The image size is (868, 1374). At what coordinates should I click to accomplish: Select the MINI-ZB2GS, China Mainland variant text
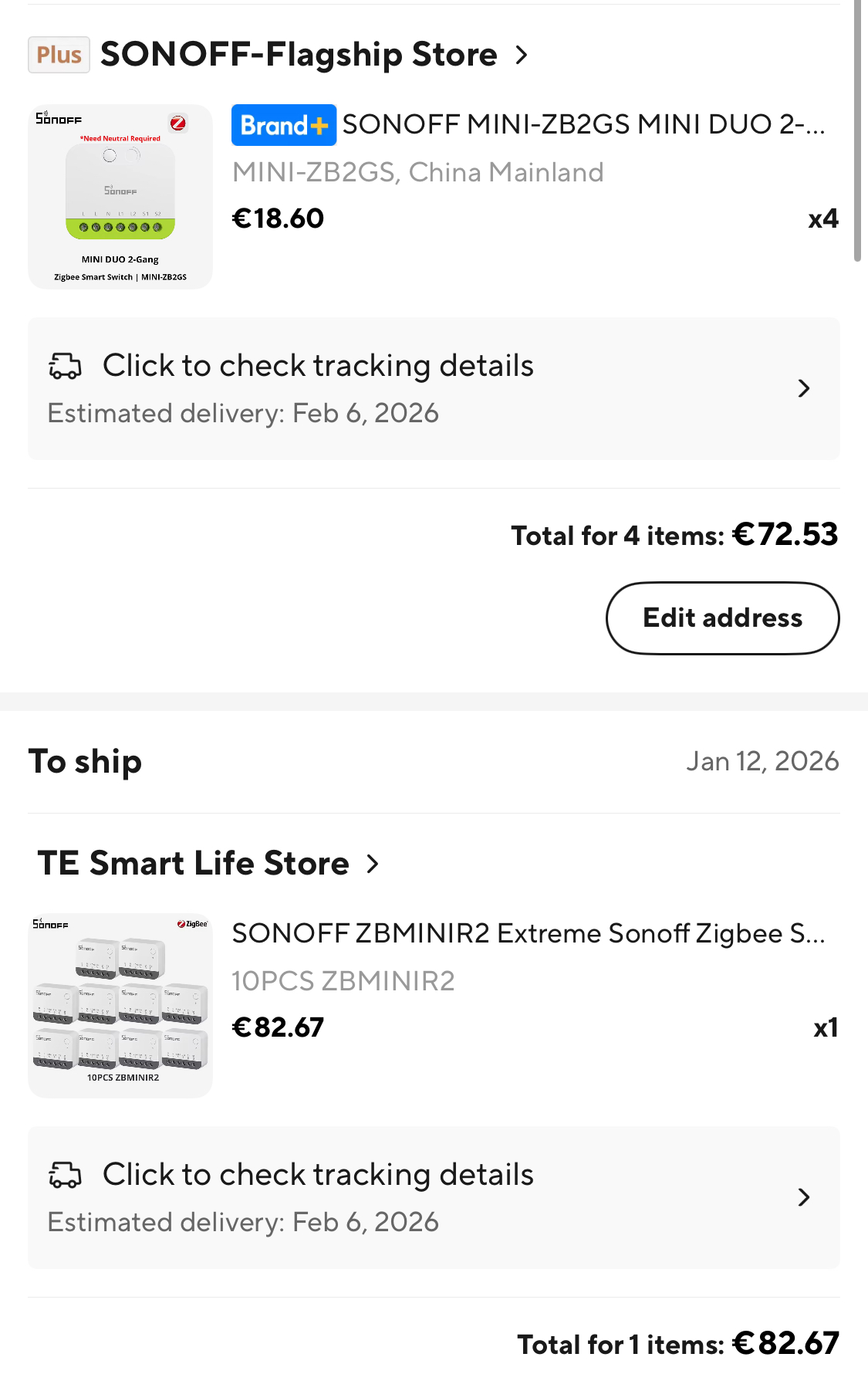pyautogui.click(x=417, y=172)
